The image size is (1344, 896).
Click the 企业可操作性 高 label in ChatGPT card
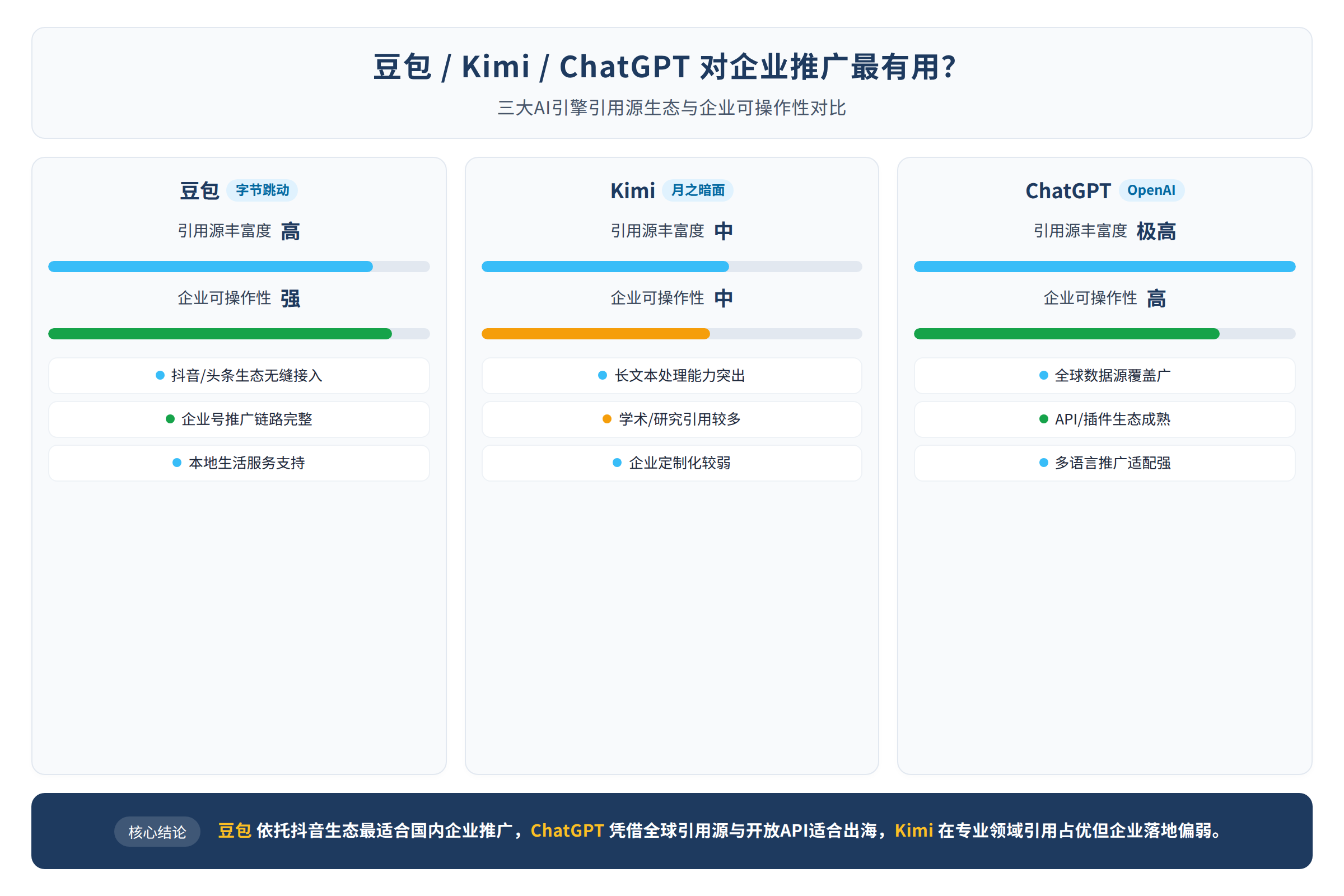pos(1104,298)
